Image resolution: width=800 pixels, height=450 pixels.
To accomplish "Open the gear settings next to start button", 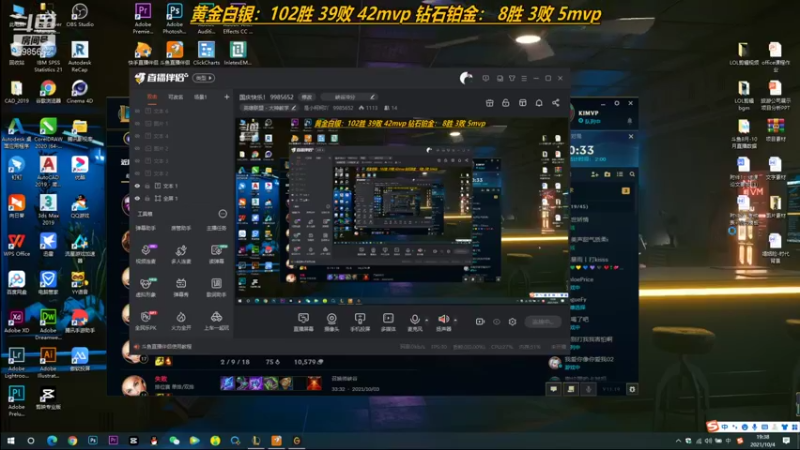I will [512, 322].
